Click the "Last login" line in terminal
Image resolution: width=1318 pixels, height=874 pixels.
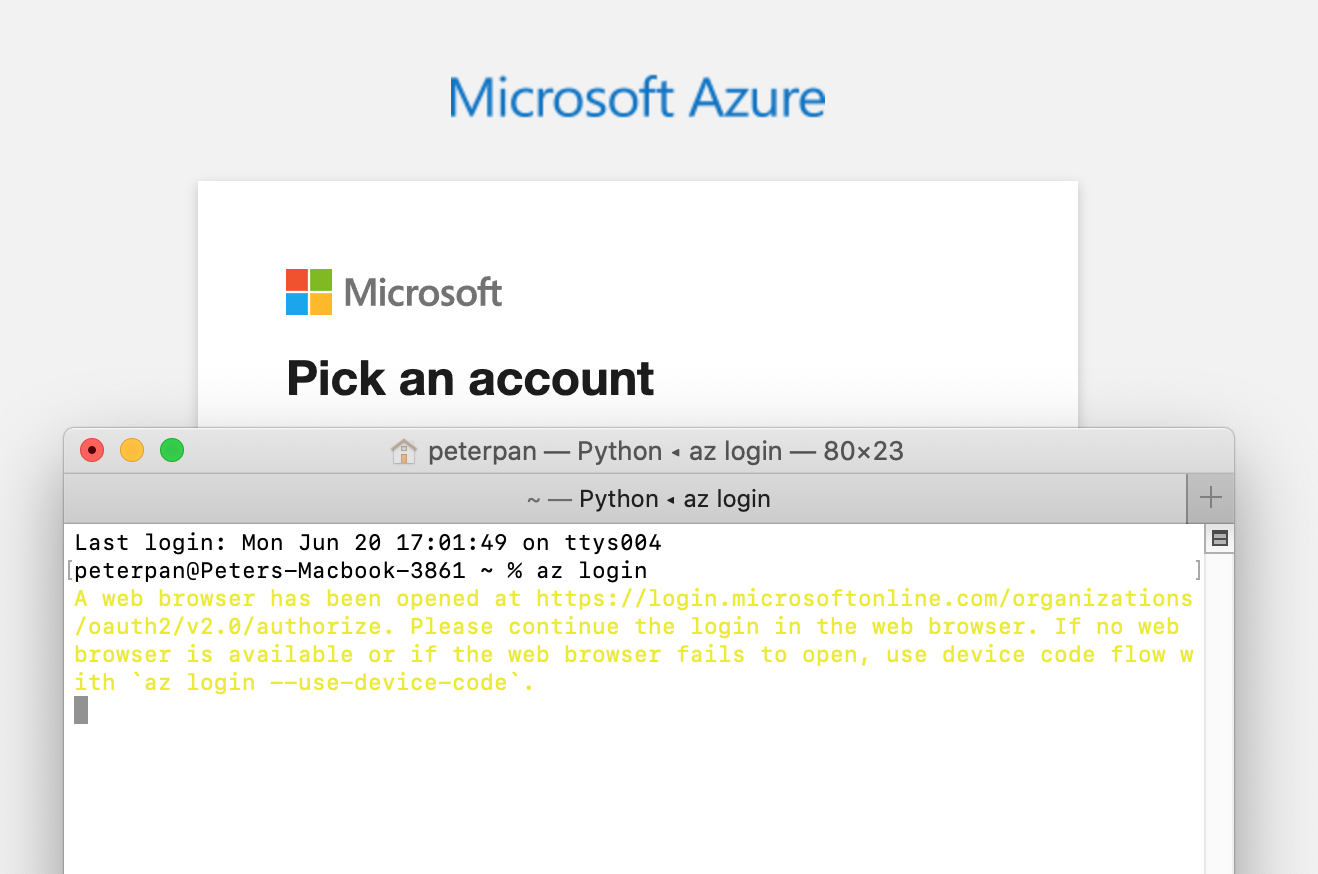pos(368,543)
